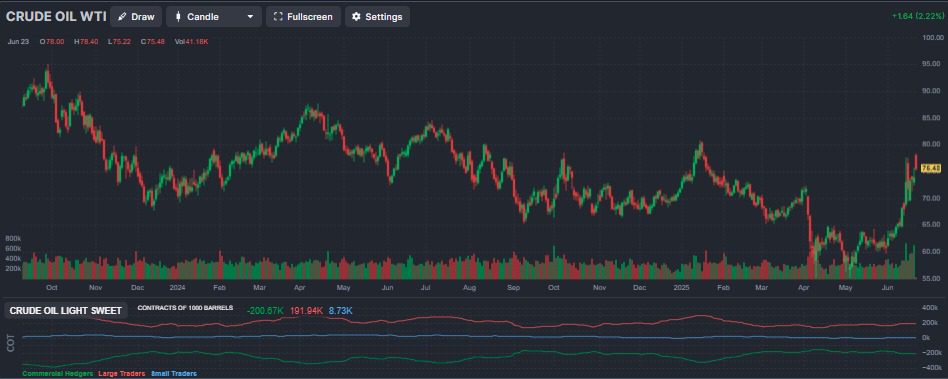Click the Fullscreen button label
Image resolution: width=948 pixels, height=379 pixels.
coord(310,17)
